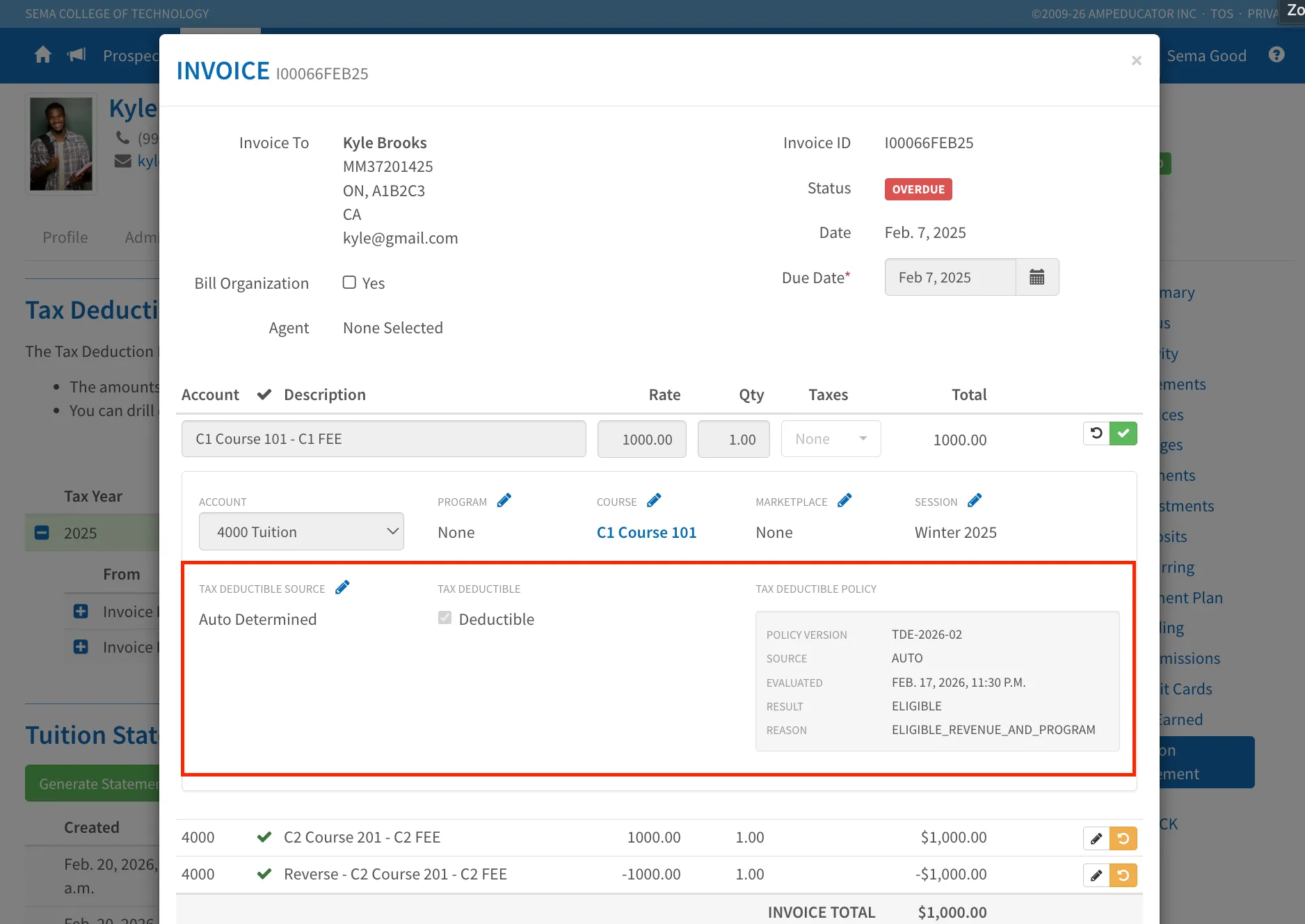Open the Taxes None dropdown
This screenshot has width=1305, height=924.
coord(831,439)
